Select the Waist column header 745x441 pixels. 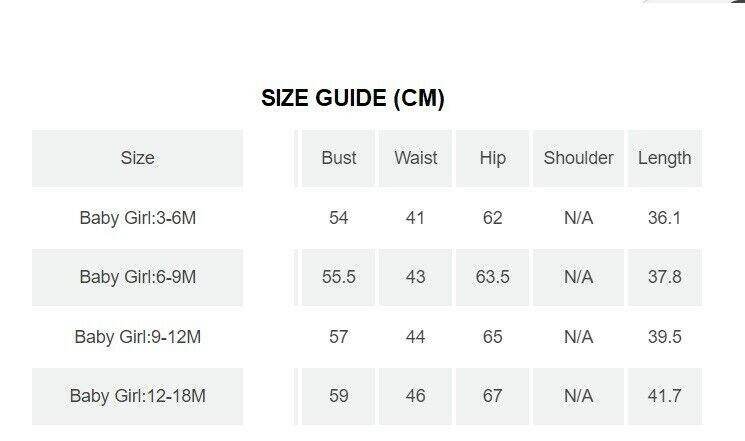(x=416, y=158)
